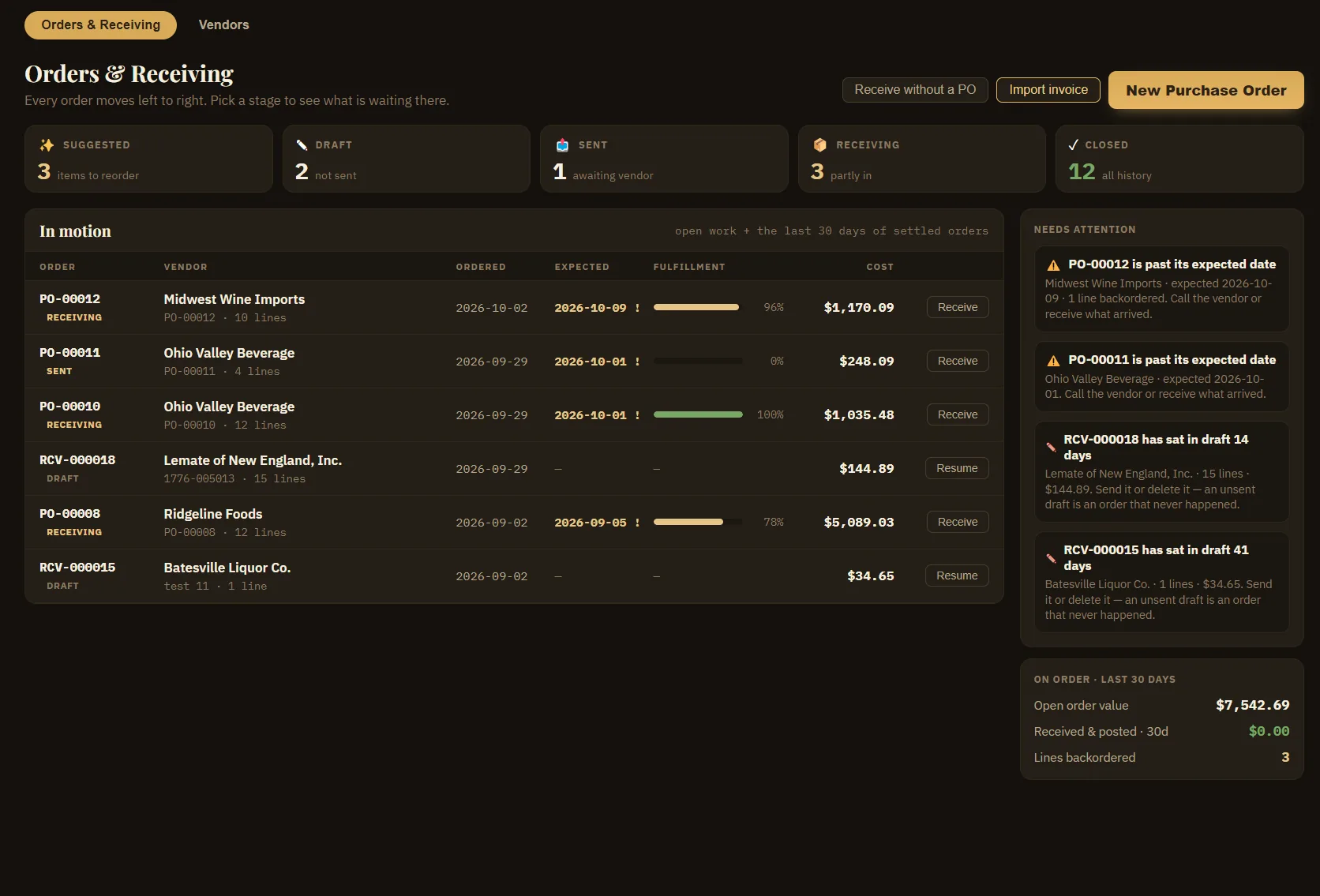Click the cost value $5,089.03

tap(859, 523)
